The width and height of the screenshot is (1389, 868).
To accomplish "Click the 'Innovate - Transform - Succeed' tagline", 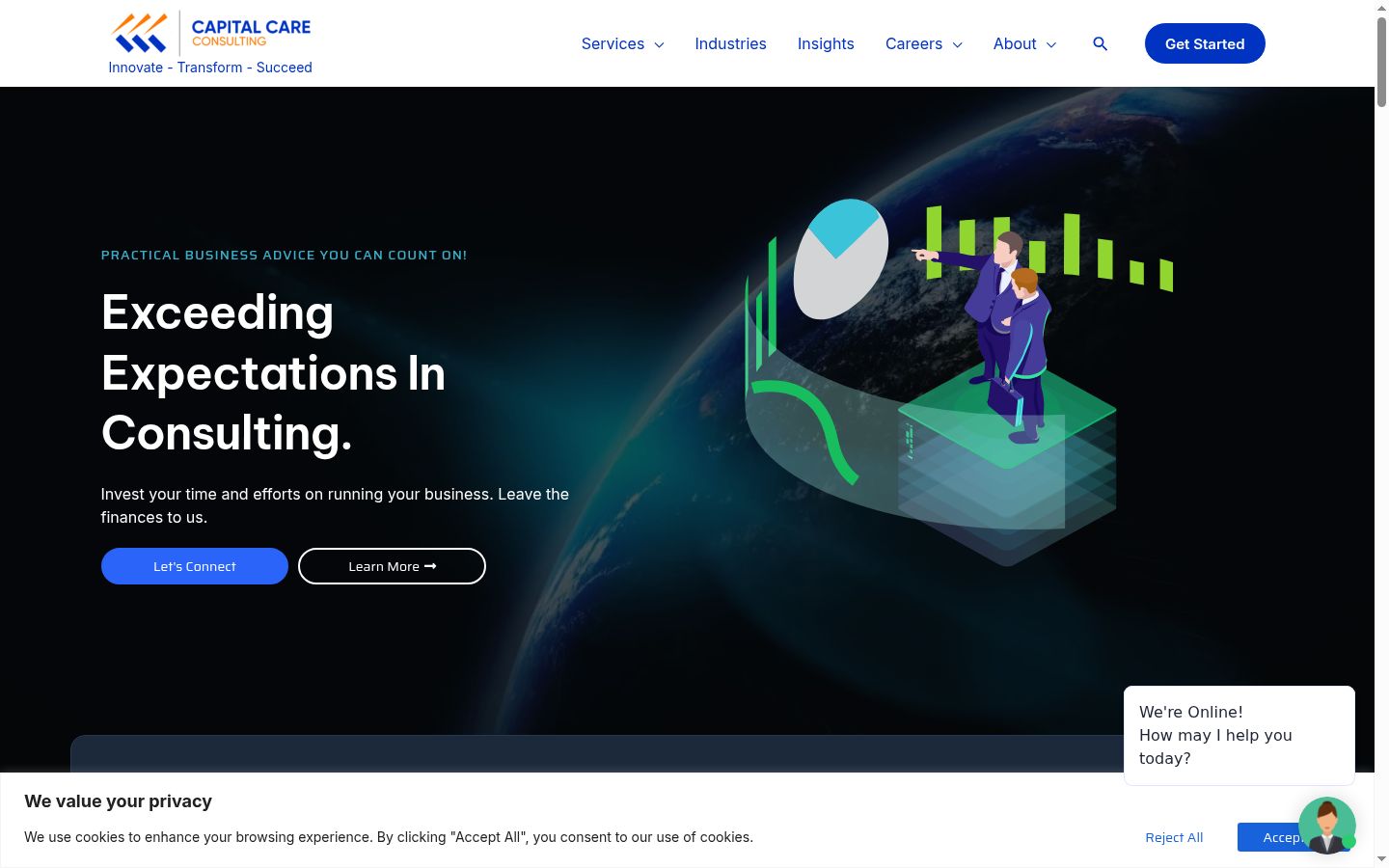I will click(x=210, y=68).
